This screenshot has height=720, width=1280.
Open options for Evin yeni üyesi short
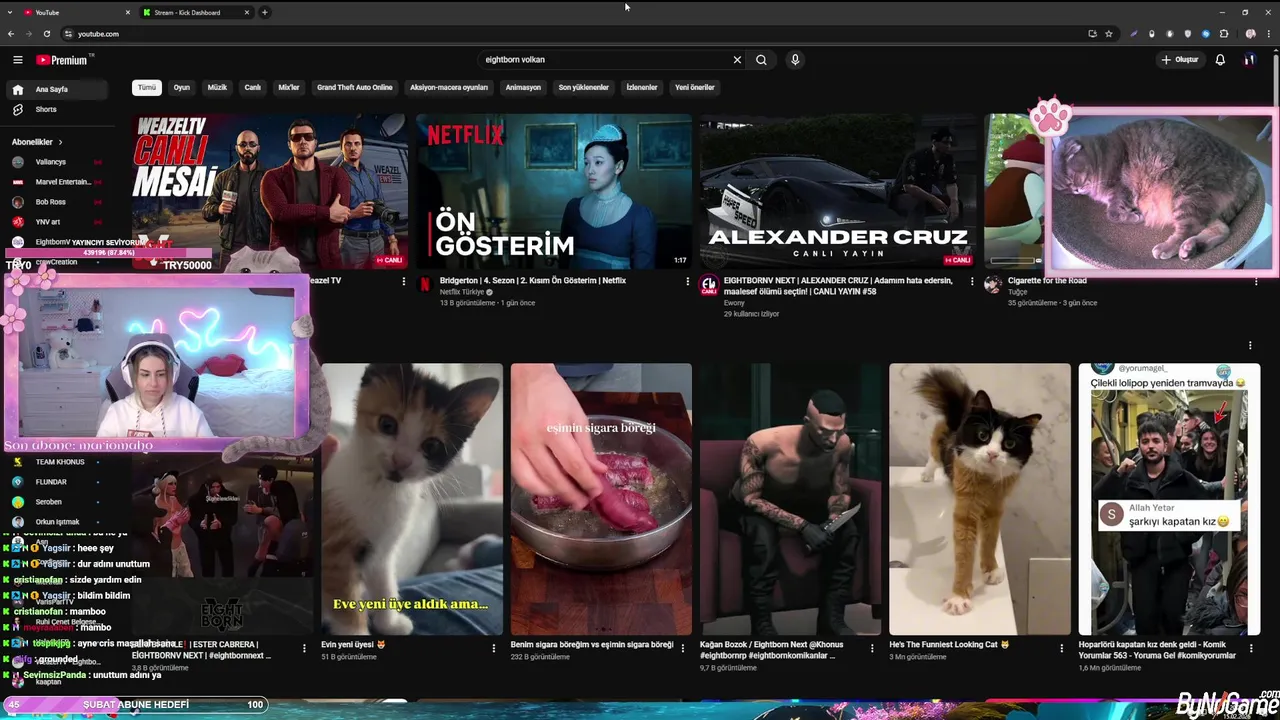[x=493, y=648]
